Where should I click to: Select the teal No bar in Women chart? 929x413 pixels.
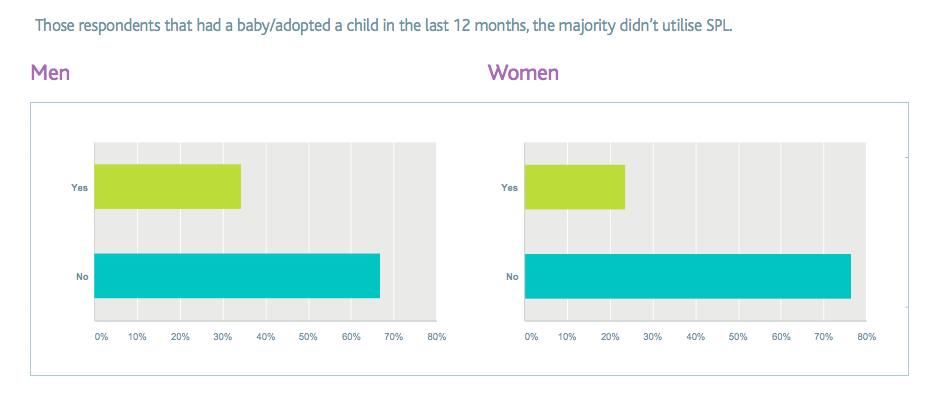687,276
